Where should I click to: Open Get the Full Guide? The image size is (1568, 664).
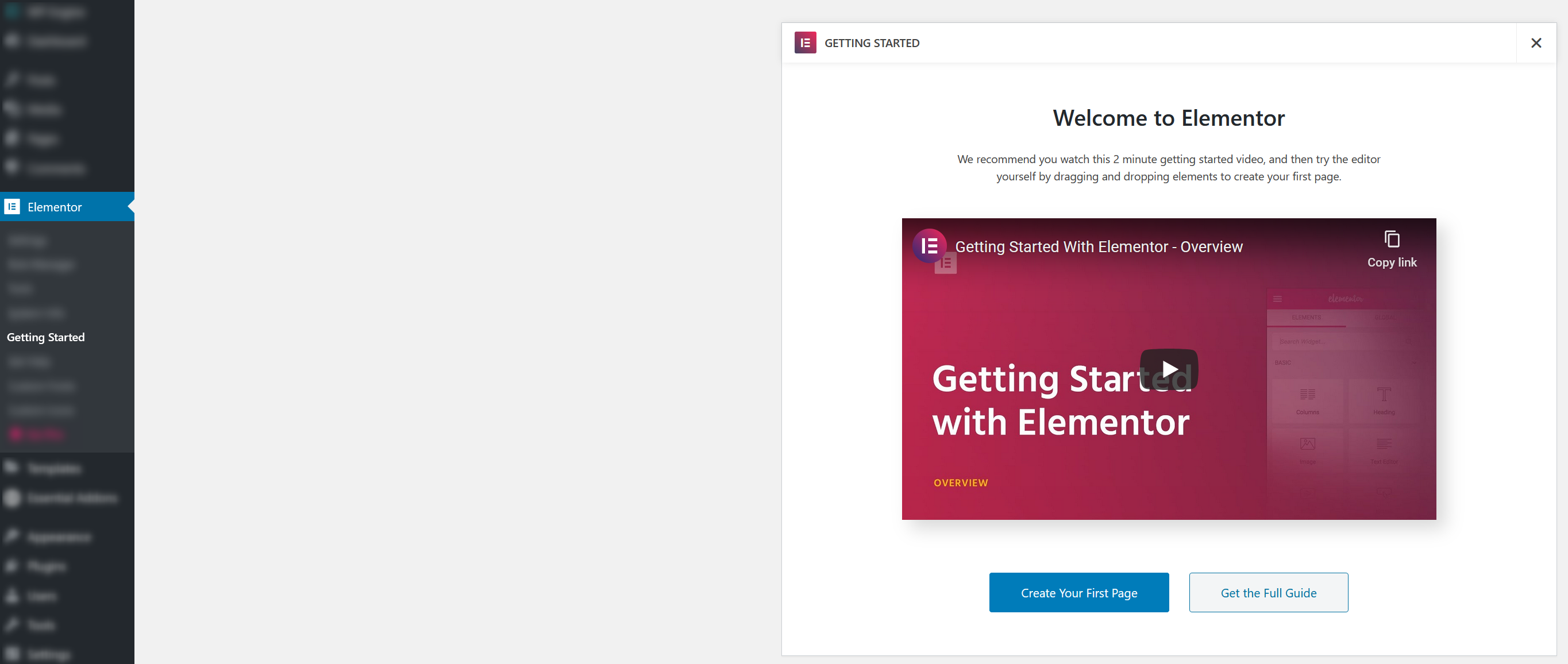(1268, 592)
